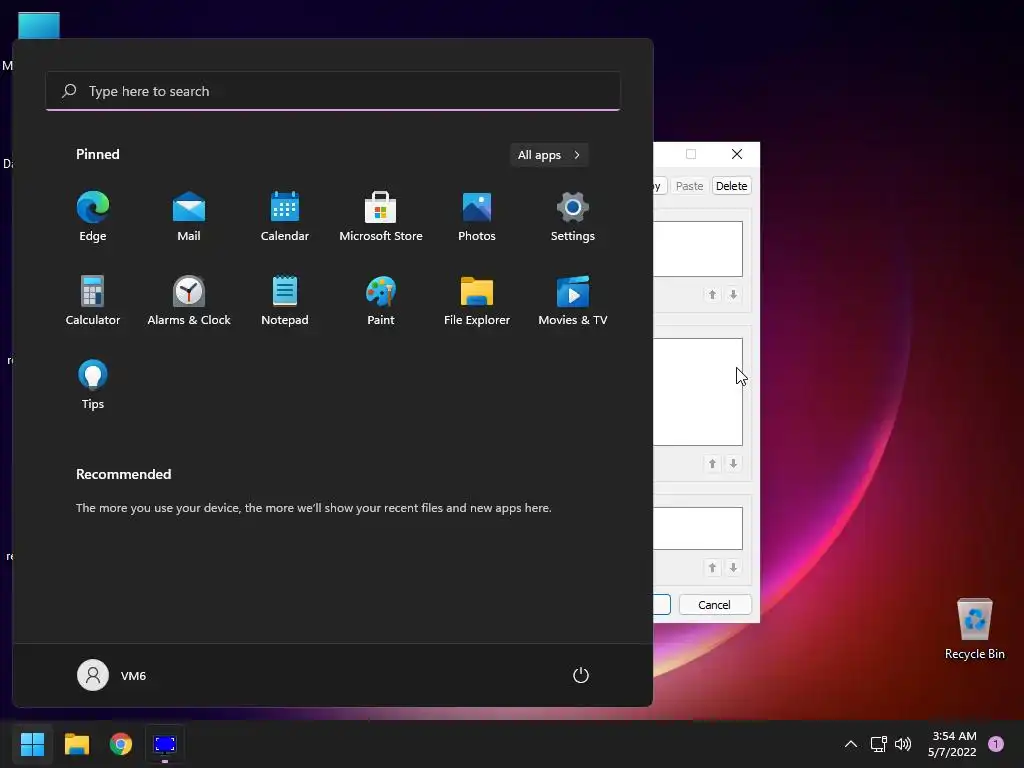Open pinned File Explorer in Start menu
The height and width of the screenshot is (768, 1024).
(x=477, y=300)
